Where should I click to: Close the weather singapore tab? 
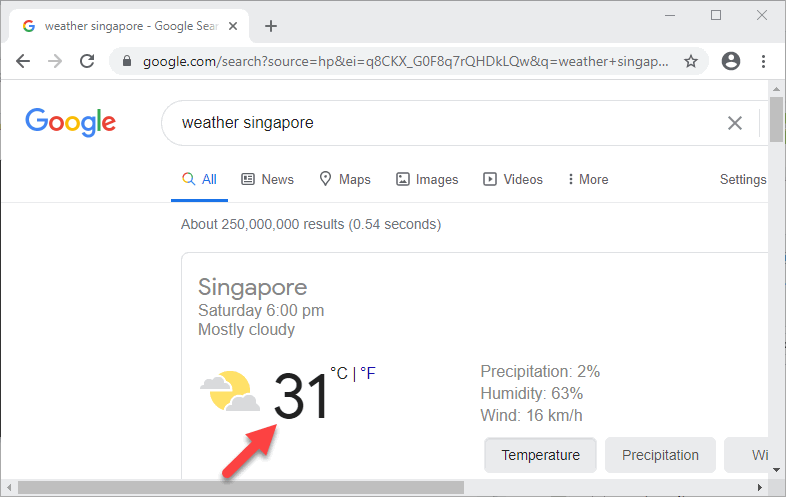pos(233,26)
